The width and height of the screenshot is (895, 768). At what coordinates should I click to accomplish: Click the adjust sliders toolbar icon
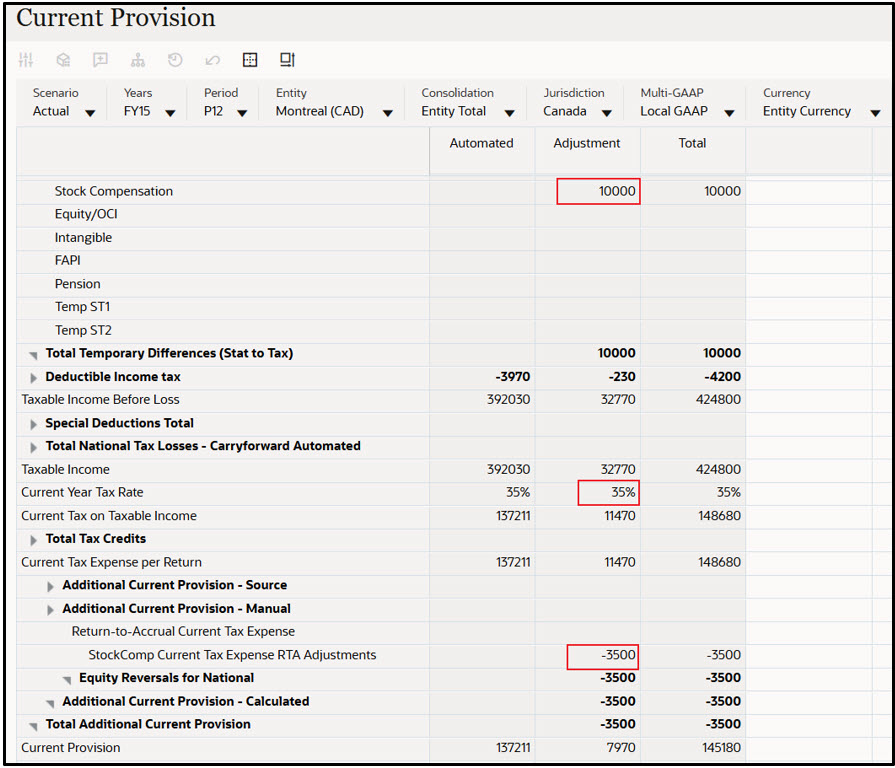(x=26, y=59)
